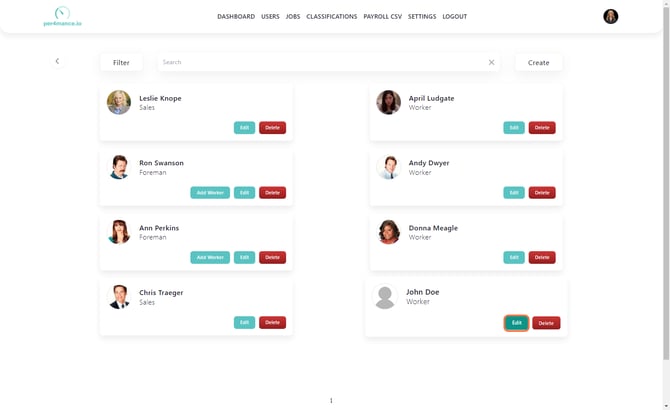Delete April Ludgate's record
670x410 pixels.
pos(542,128)
